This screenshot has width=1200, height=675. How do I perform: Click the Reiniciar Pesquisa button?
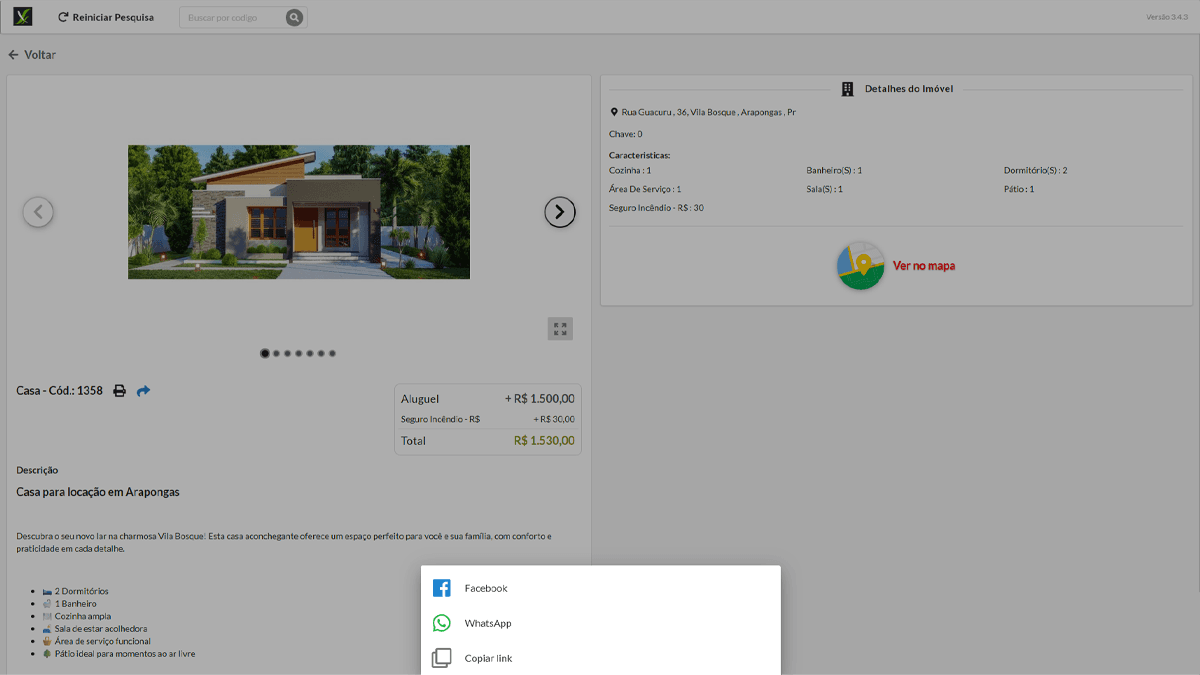(x=106, y=17)
